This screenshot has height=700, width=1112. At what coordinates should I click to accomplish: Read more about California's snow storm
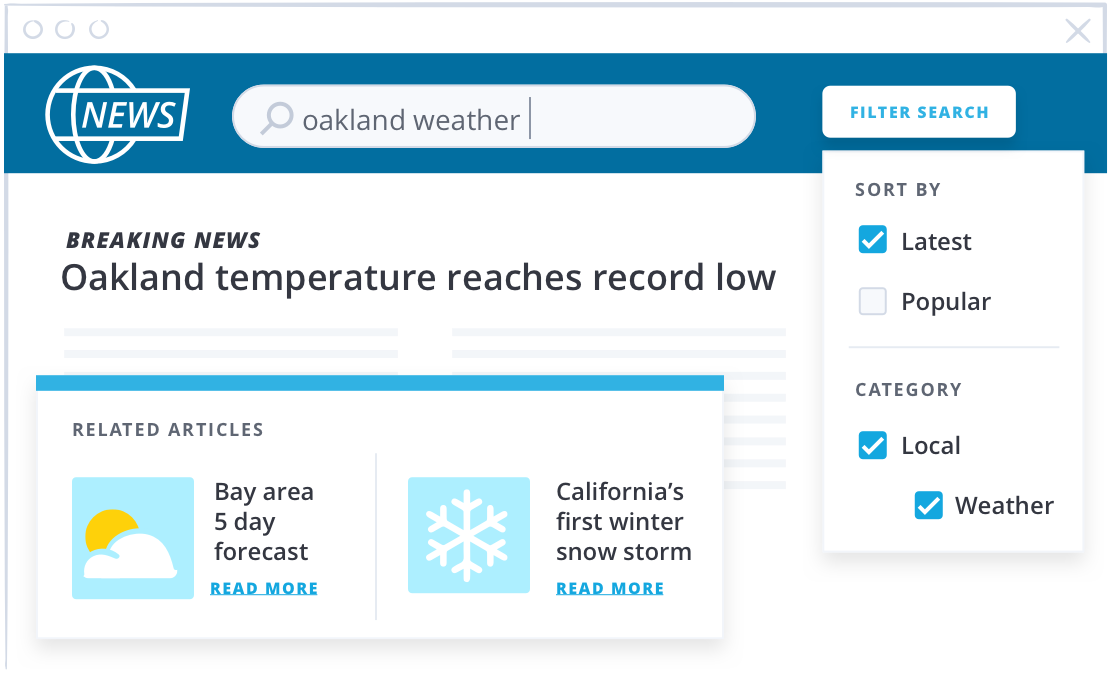tap(610, 588)
